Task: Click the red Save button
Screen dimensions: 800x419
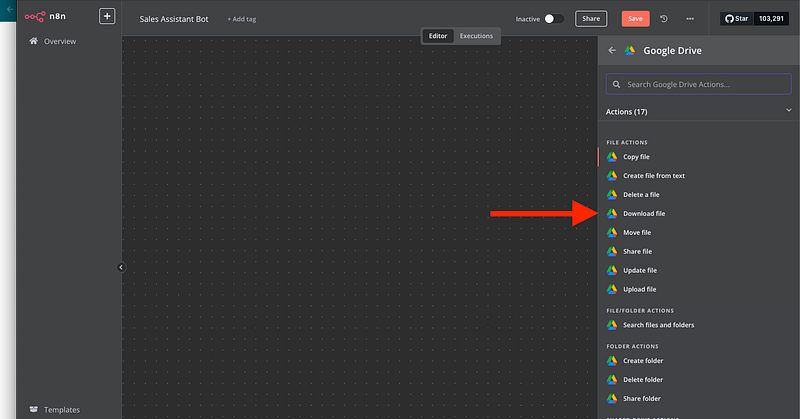Action: [635, 18]
